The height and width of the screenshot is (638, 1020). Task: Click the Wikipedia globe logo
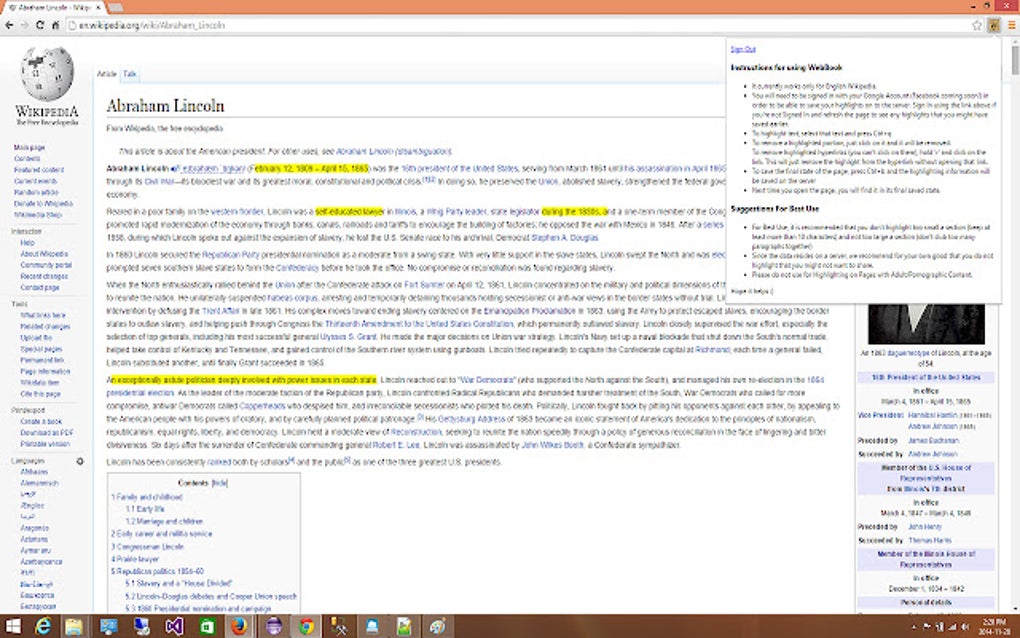[47, 73]
